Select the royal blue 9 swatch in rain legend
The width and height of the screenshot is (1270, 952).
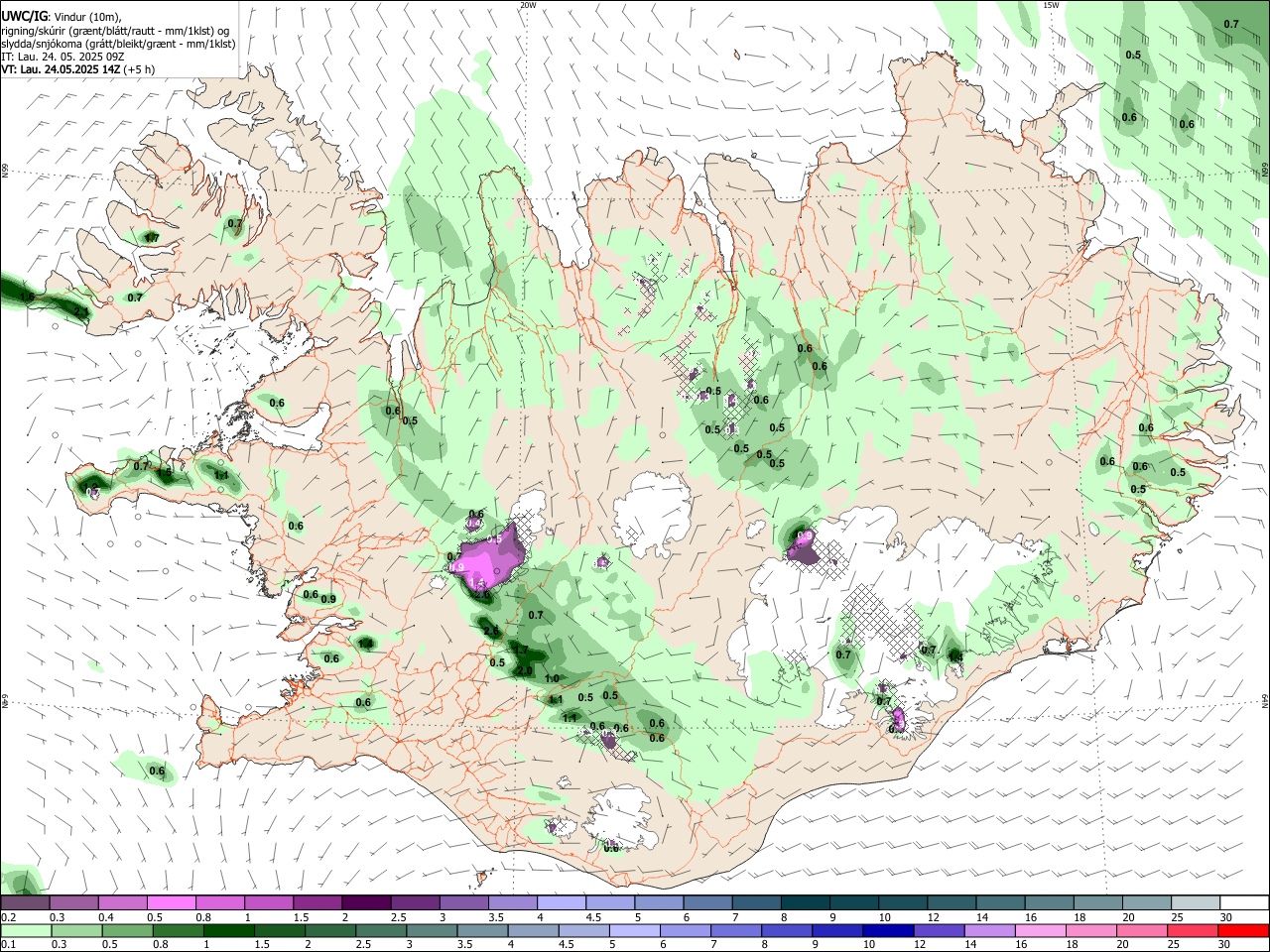click(x=837, y=930)
